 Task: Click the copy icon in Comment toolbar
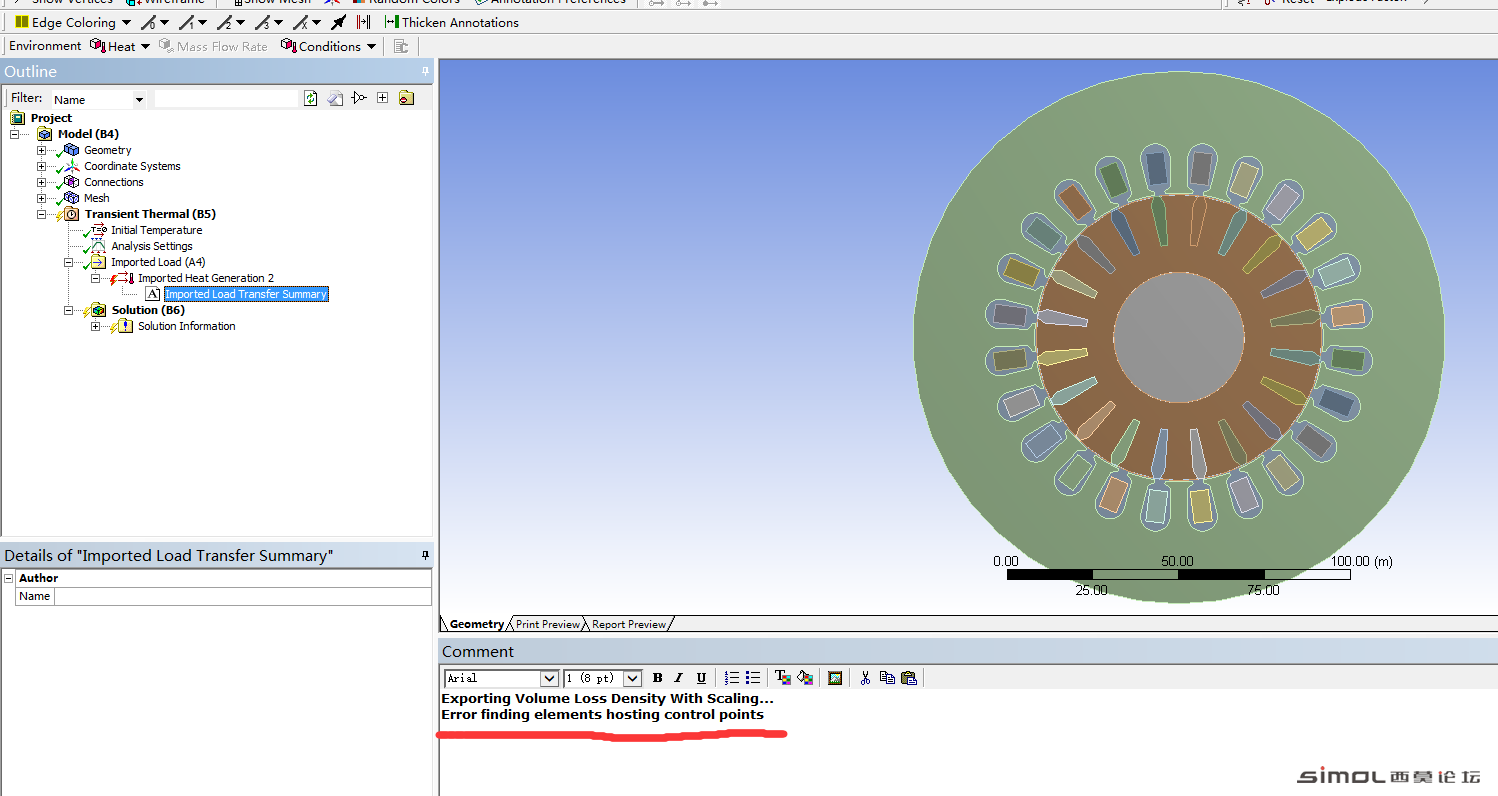point(887,678)
